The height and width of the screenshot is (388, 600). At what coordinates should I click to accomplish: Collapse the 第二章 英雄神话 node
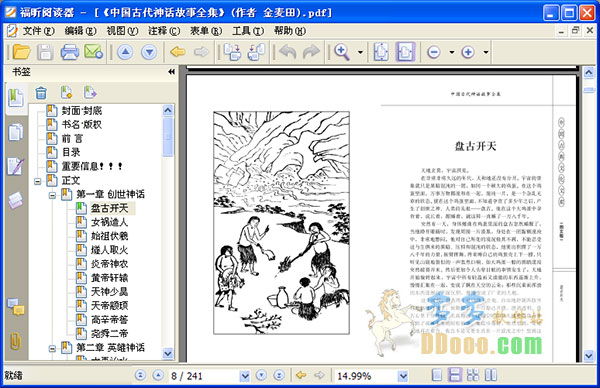(x=52, y=349)
